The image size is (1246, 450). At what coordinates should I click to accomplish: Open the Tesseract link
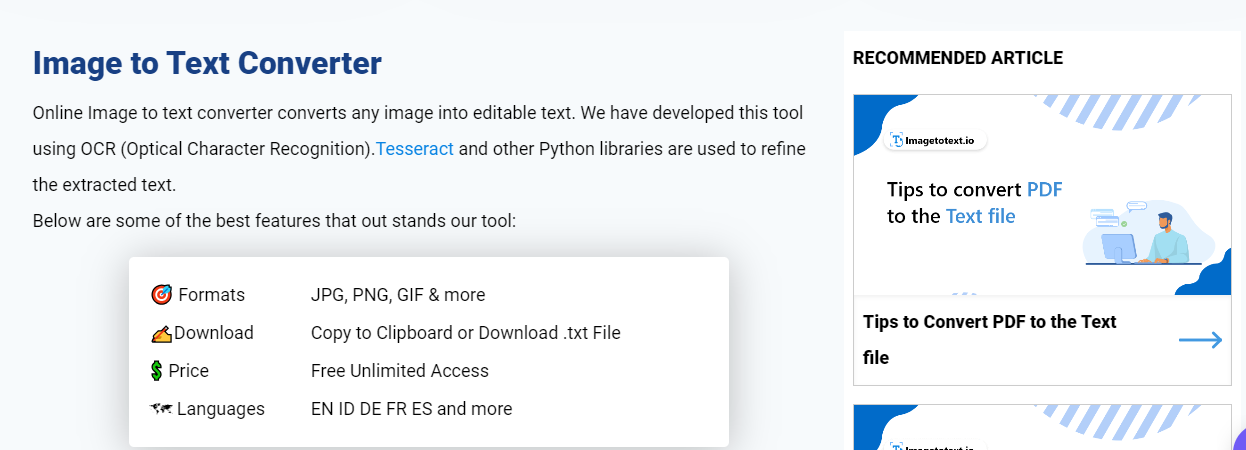coord(415,149)
